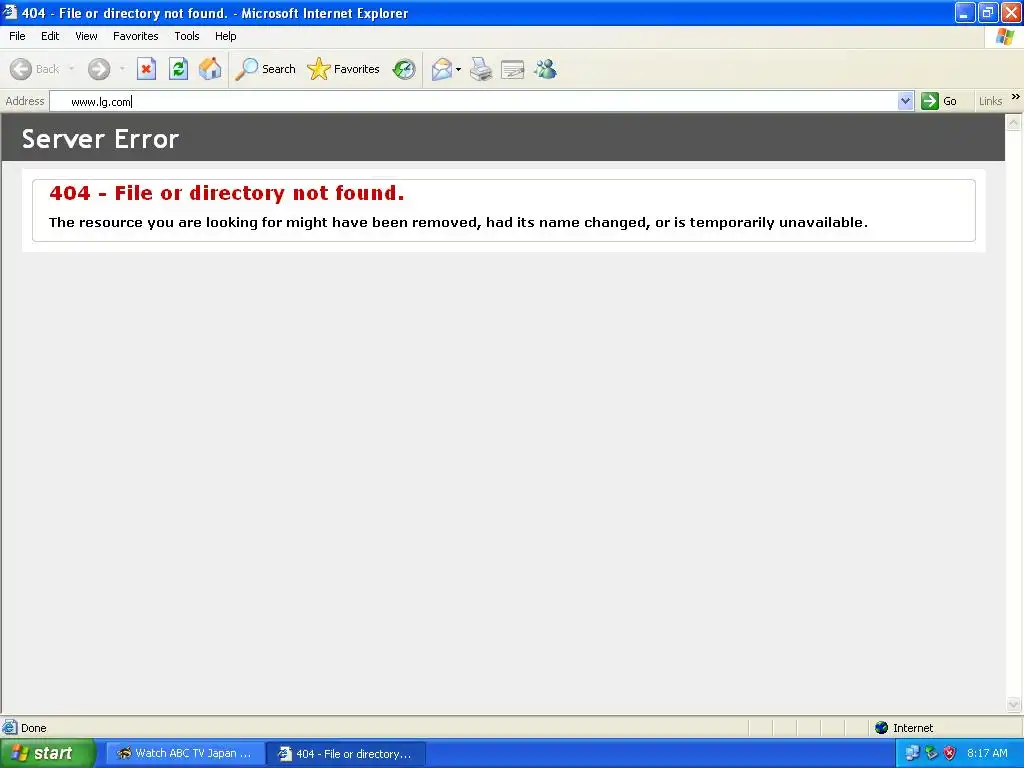This screenshot has width=1024, height=768.
Task: Expand the Mail button dropdown arrow
Action: click(x=458, y=69)
